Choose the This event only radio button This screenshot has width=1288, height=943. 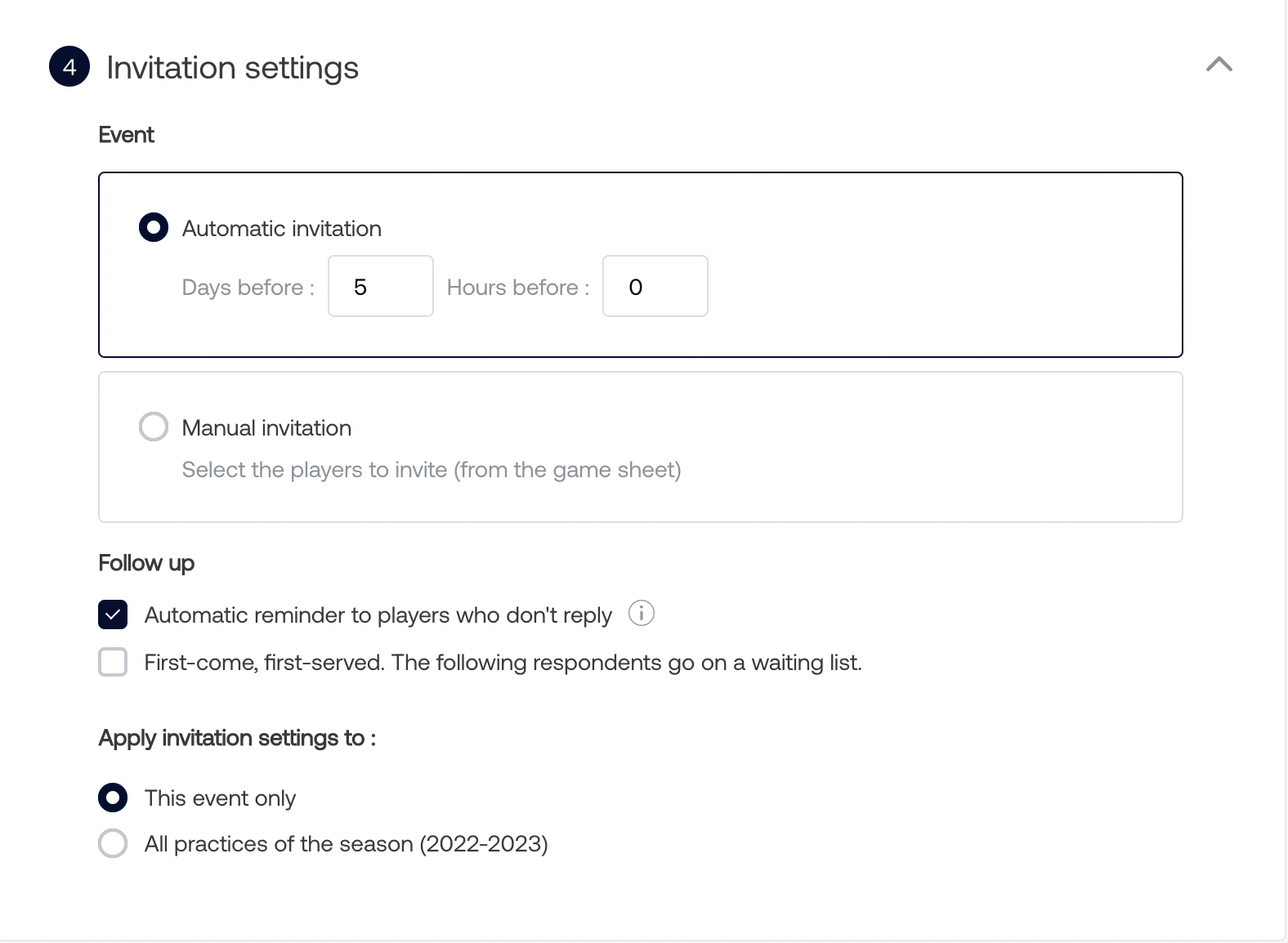(113, 798)
